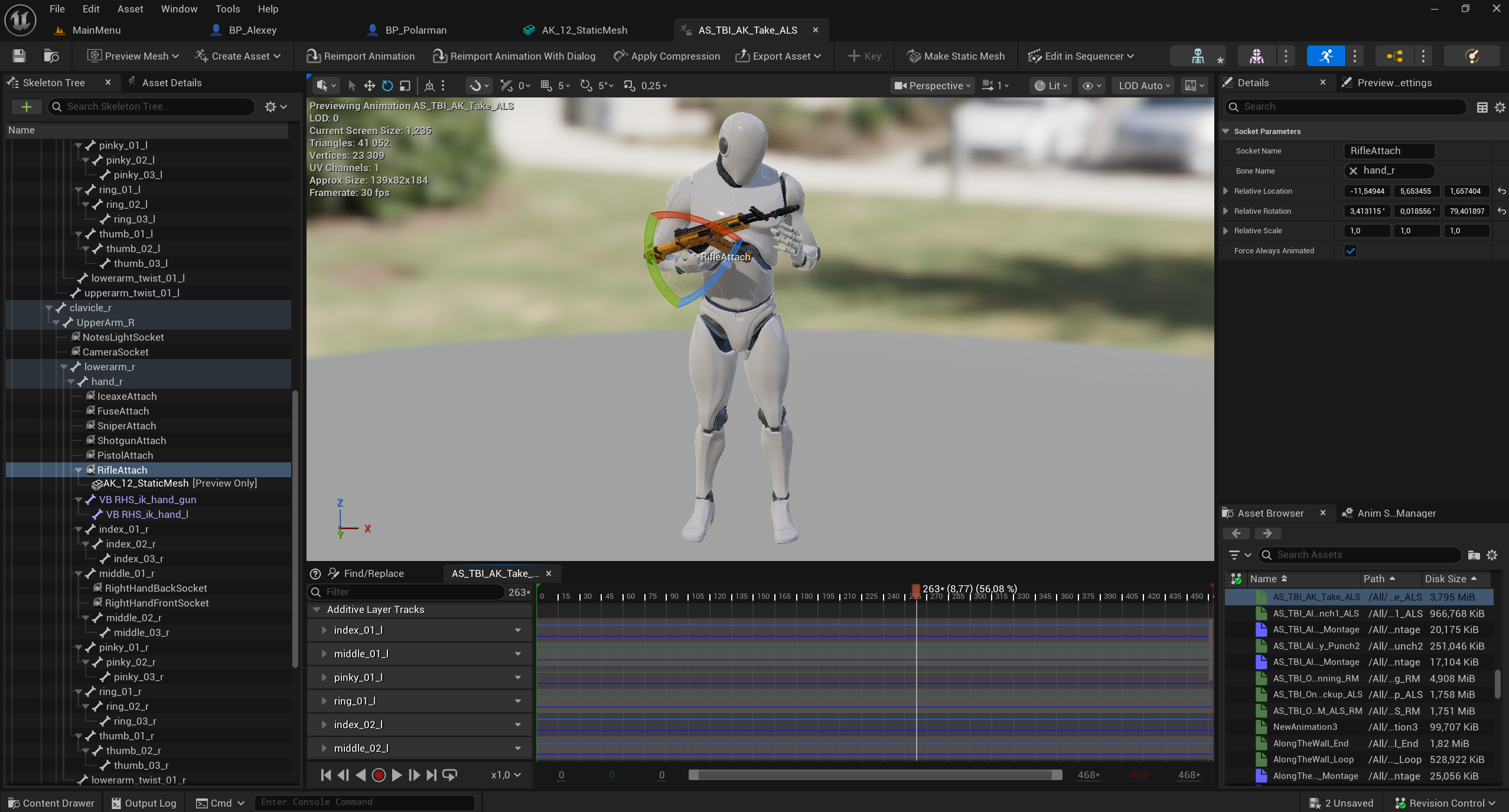Click Apply Compression button
This screenshot has width=1509, height=812.
667,56
